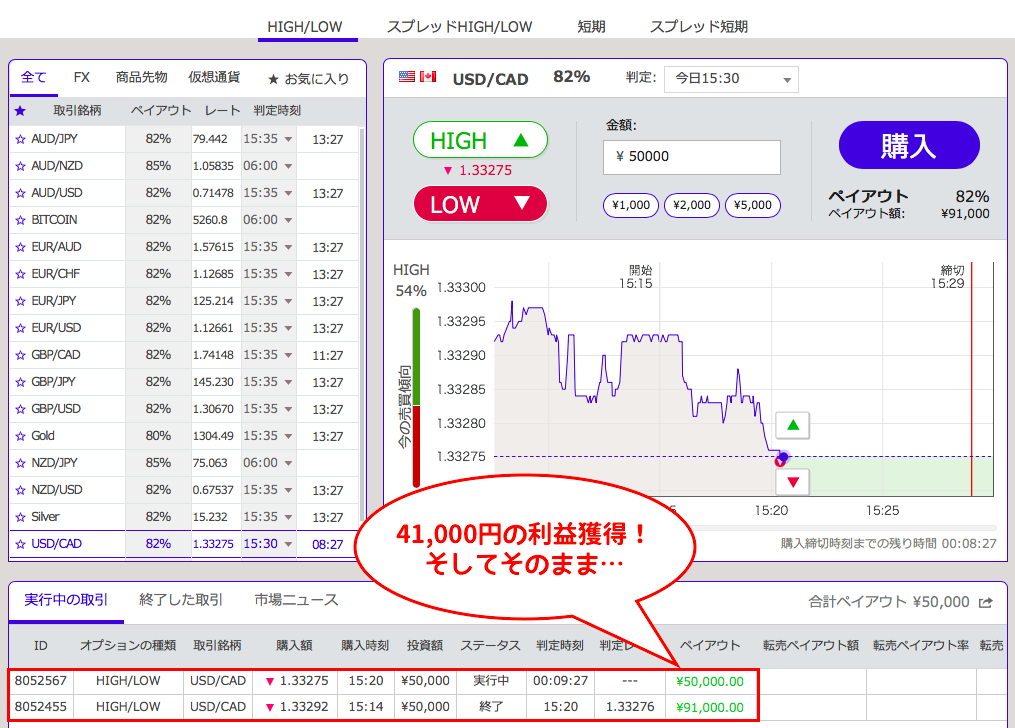
Task: Favorite the AUD/JPY row with its star
Action: click(20, 139)
